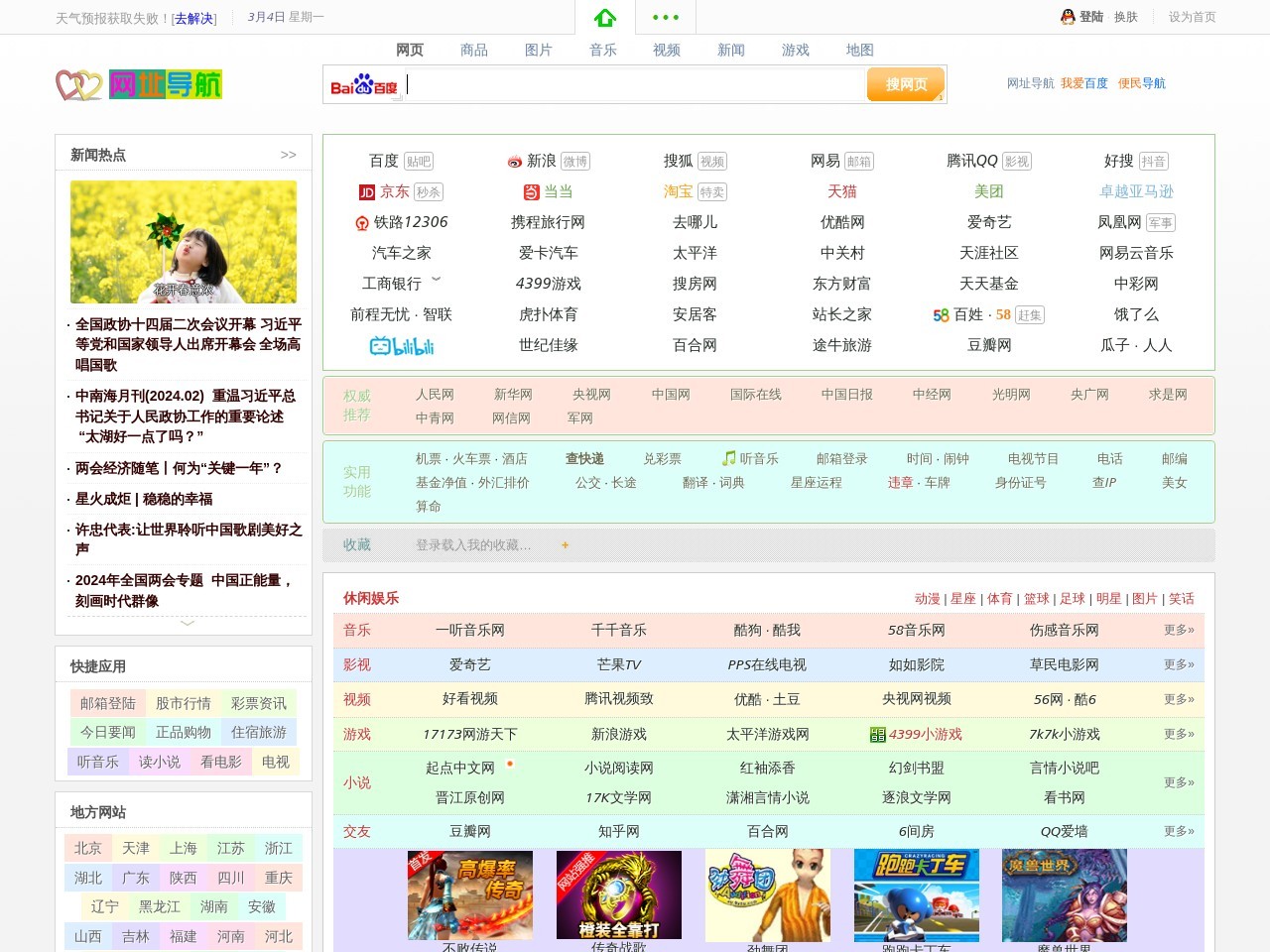Click the 跑跑卡丁车 game thumbnail

[916, 894]
